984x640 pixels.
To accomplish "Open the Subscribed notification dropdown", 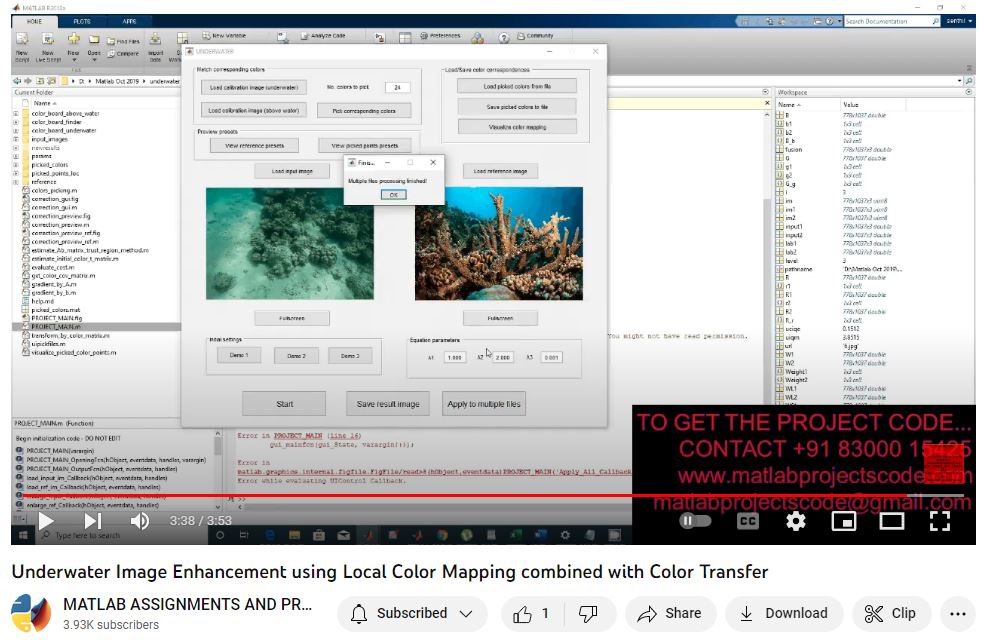I will tap(412, 614).
